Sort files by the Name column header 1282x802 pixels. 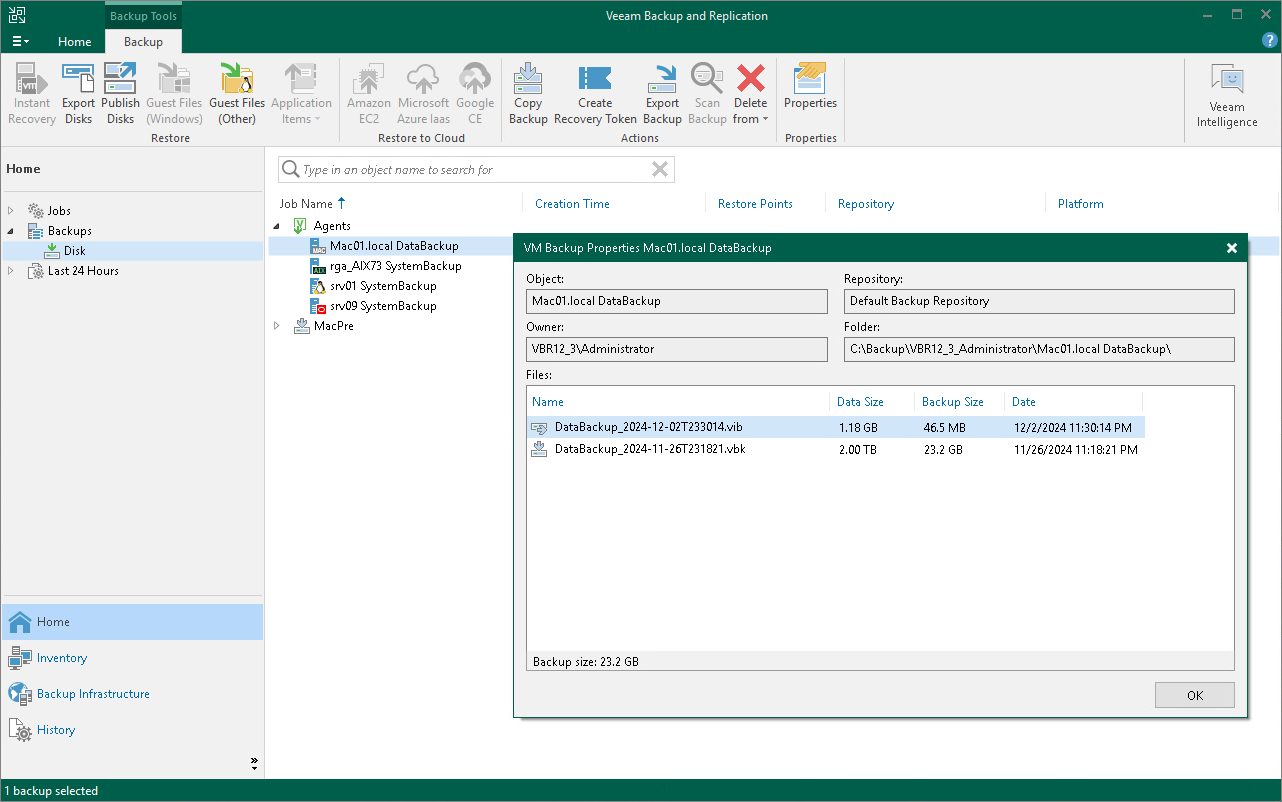[x=547, y=401]
